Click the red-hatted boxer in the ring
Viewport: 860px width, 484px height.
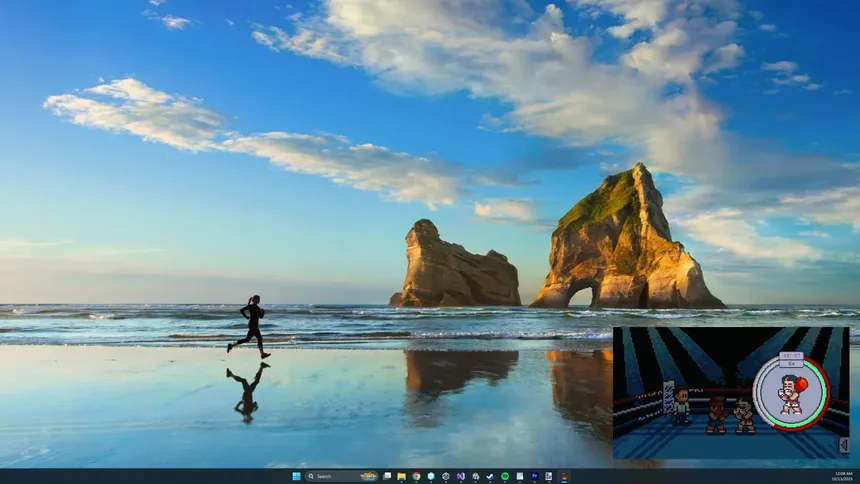[x=717, y=412]
